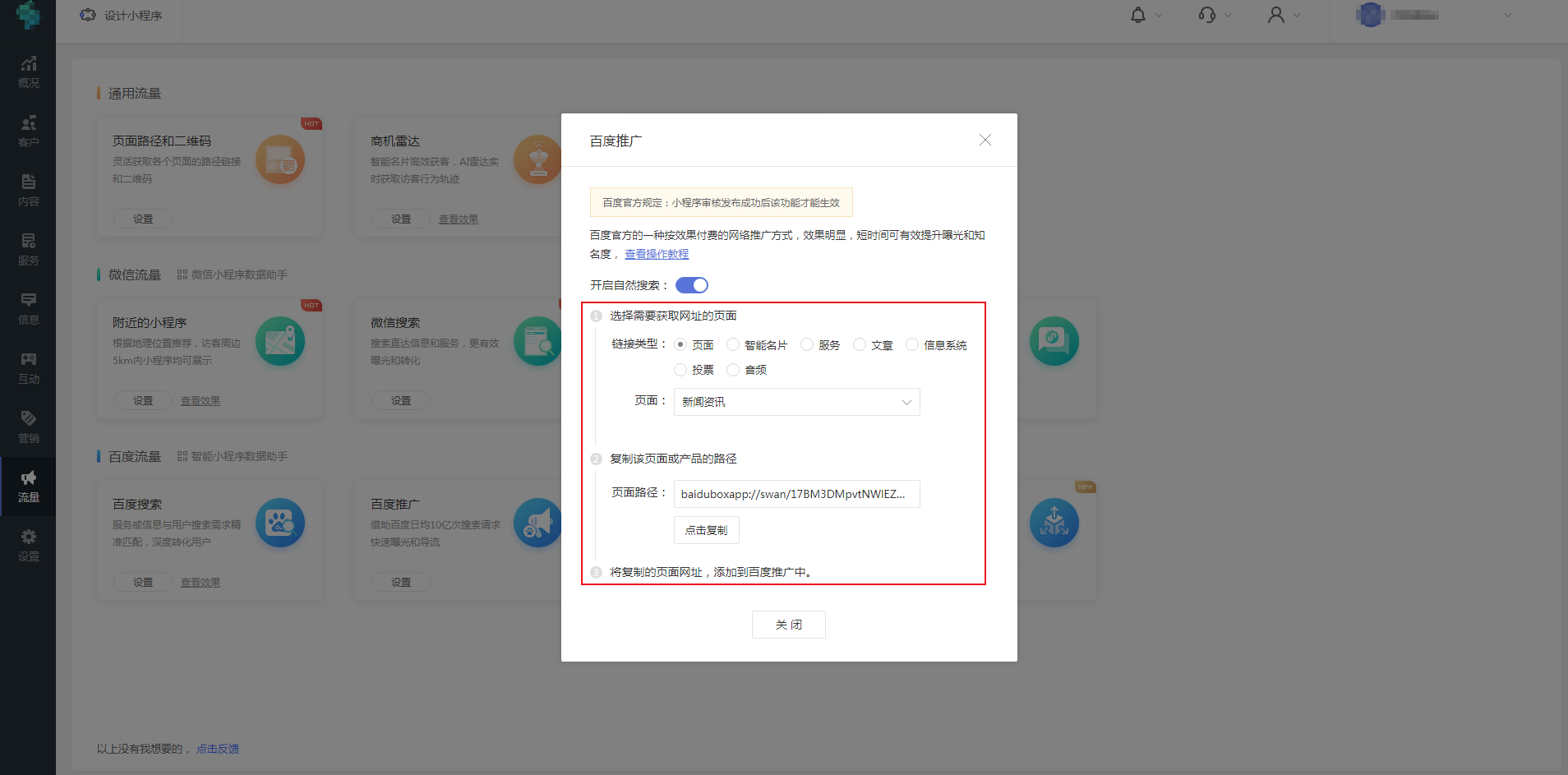Open the 概况 overview sidebar item
The image size is (1568, 775).
click(x=28, y=72)
